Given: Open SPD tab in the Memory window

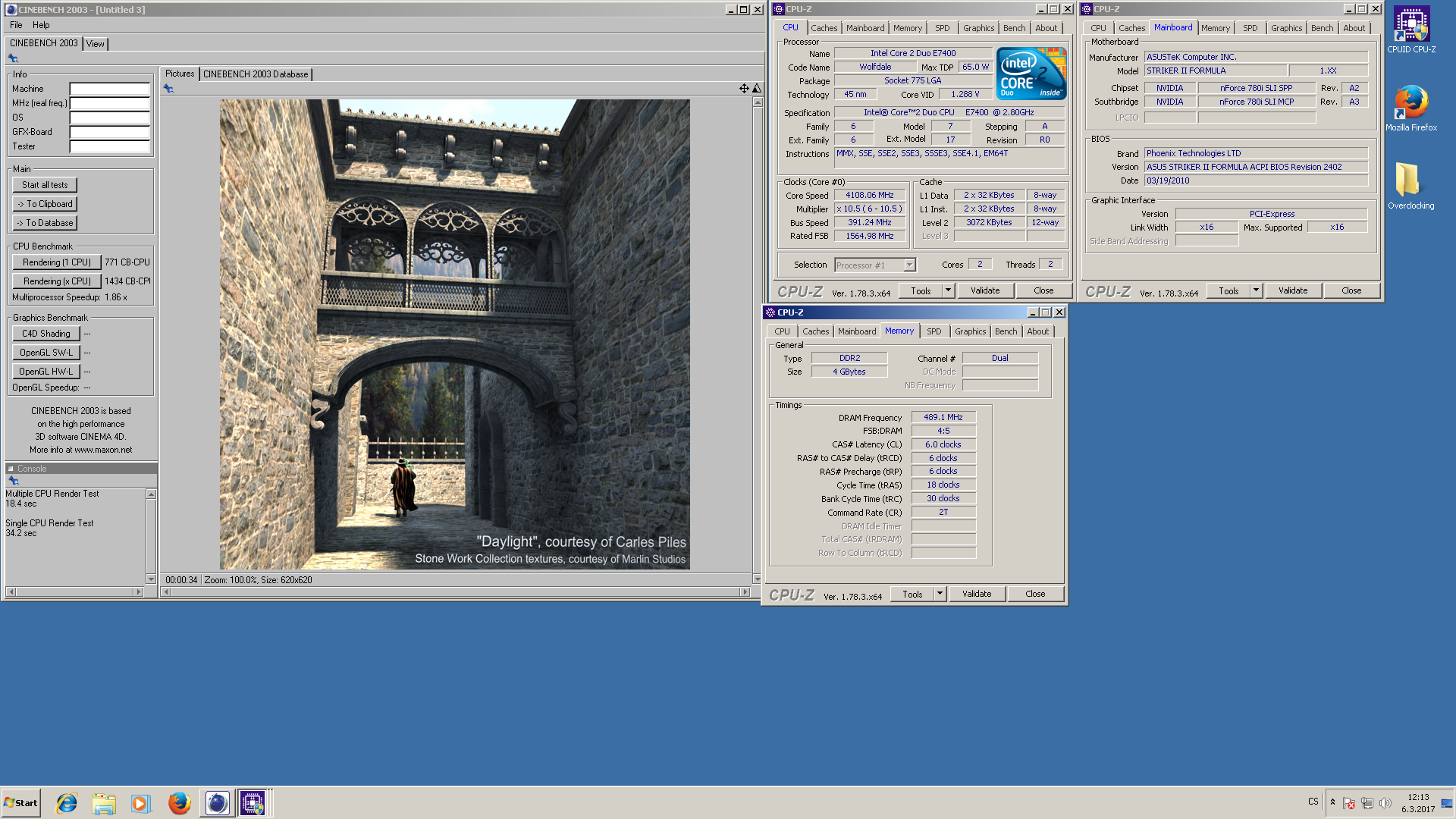Looking at the screenshot, I should click(x=934, y=331).
